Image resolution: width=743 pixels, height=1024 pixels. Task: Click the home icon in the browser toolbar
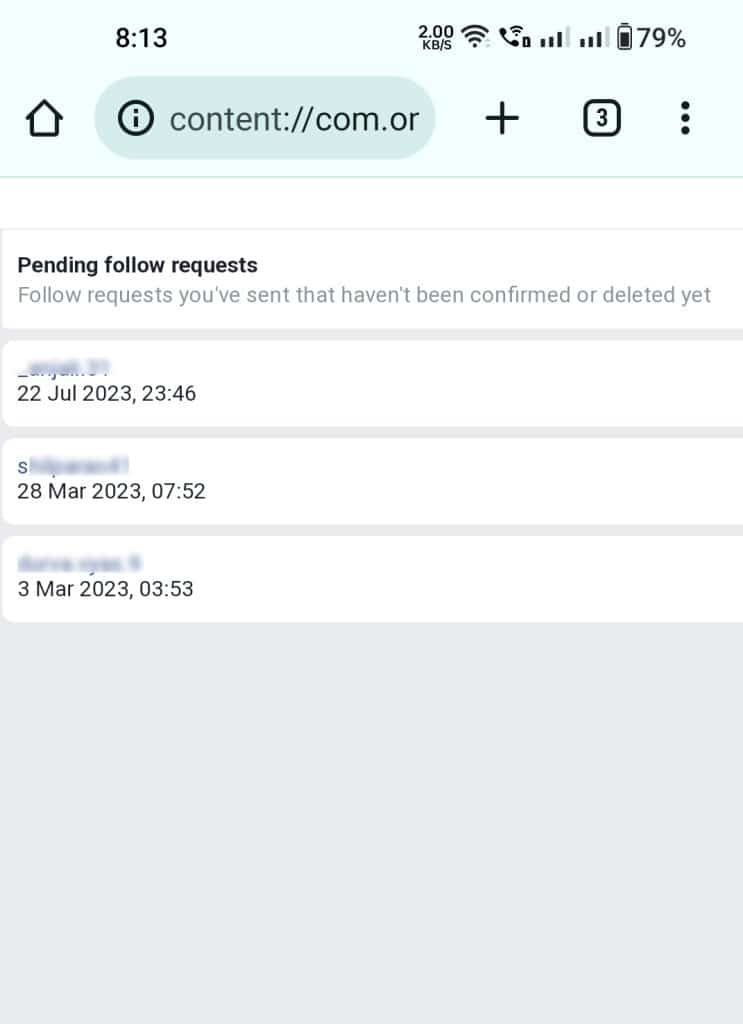tap(42, 117)
